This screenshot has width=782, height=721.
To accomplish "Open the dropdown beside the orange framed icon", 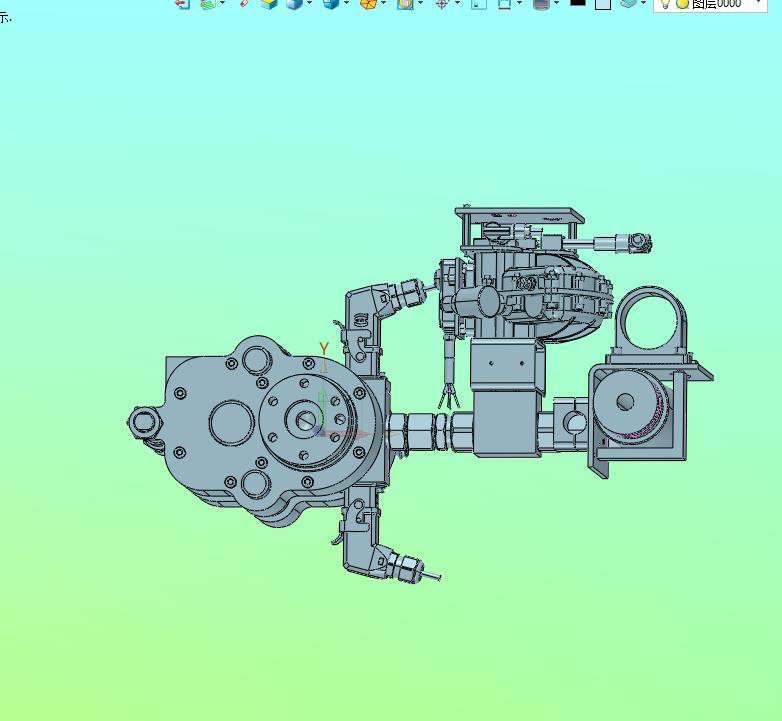I will point(420,3).
